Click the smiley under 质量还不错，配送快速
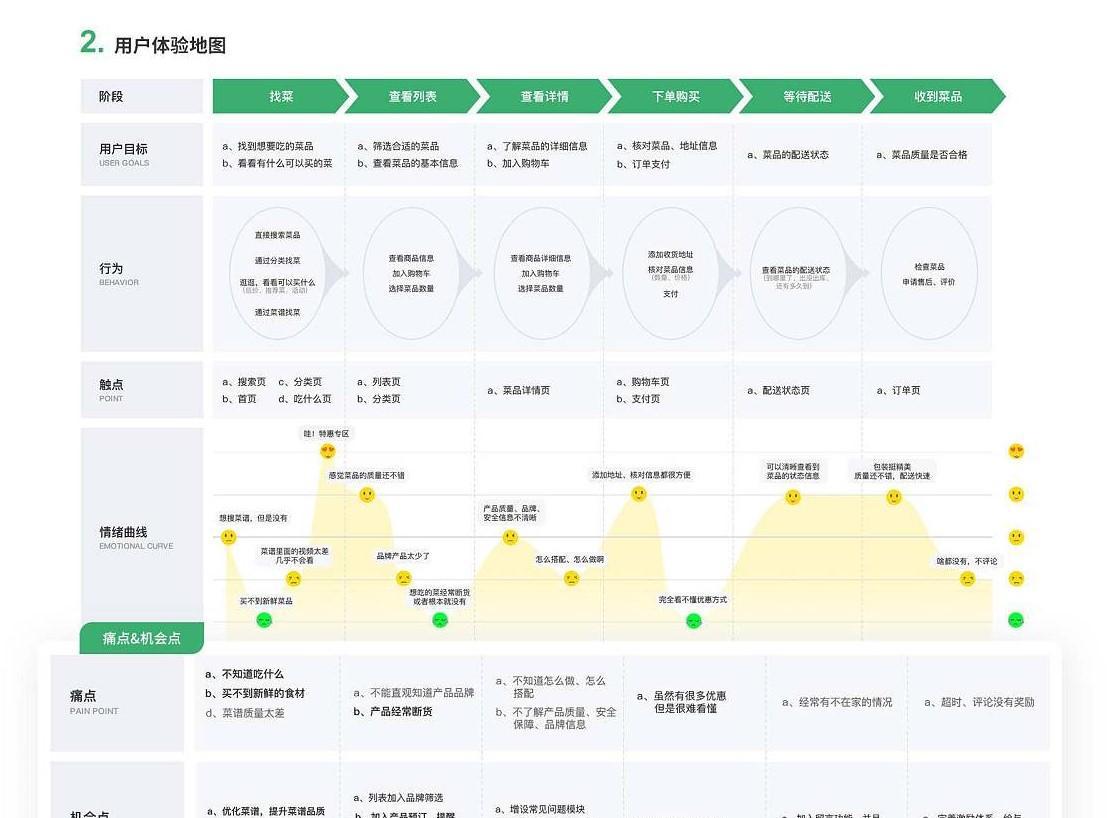Viewport: 1111px width, 818px height. click(x=894, y=497)
